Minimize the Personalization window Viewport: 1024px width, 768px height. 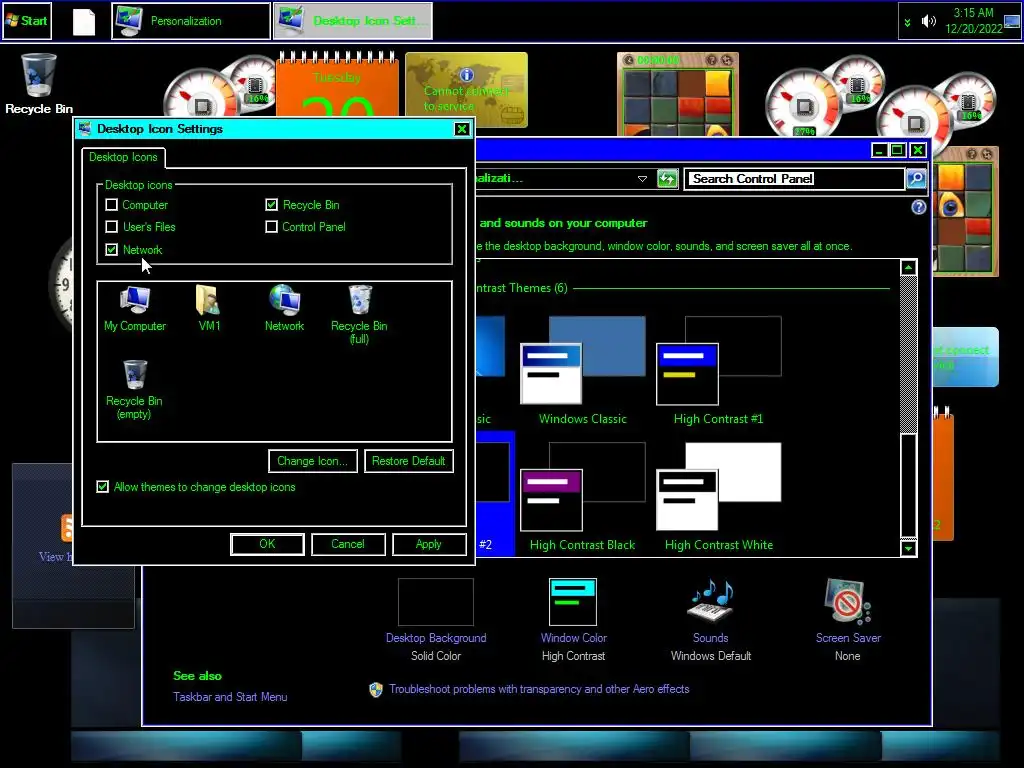(879, 150)
